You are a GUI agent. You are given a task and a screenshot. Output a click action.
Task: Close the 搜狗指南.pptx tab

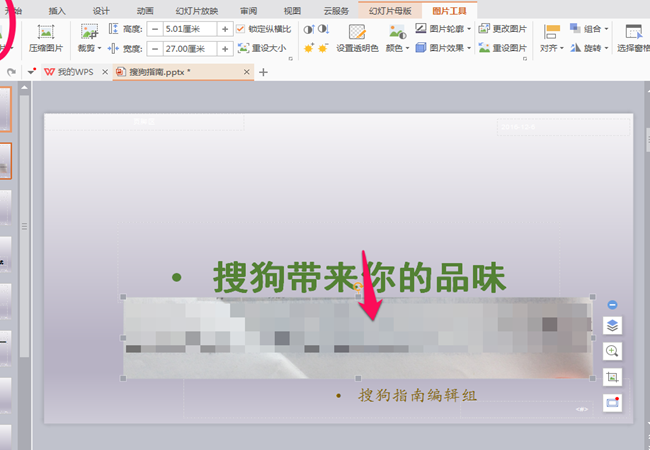click(x=247, y=72)
